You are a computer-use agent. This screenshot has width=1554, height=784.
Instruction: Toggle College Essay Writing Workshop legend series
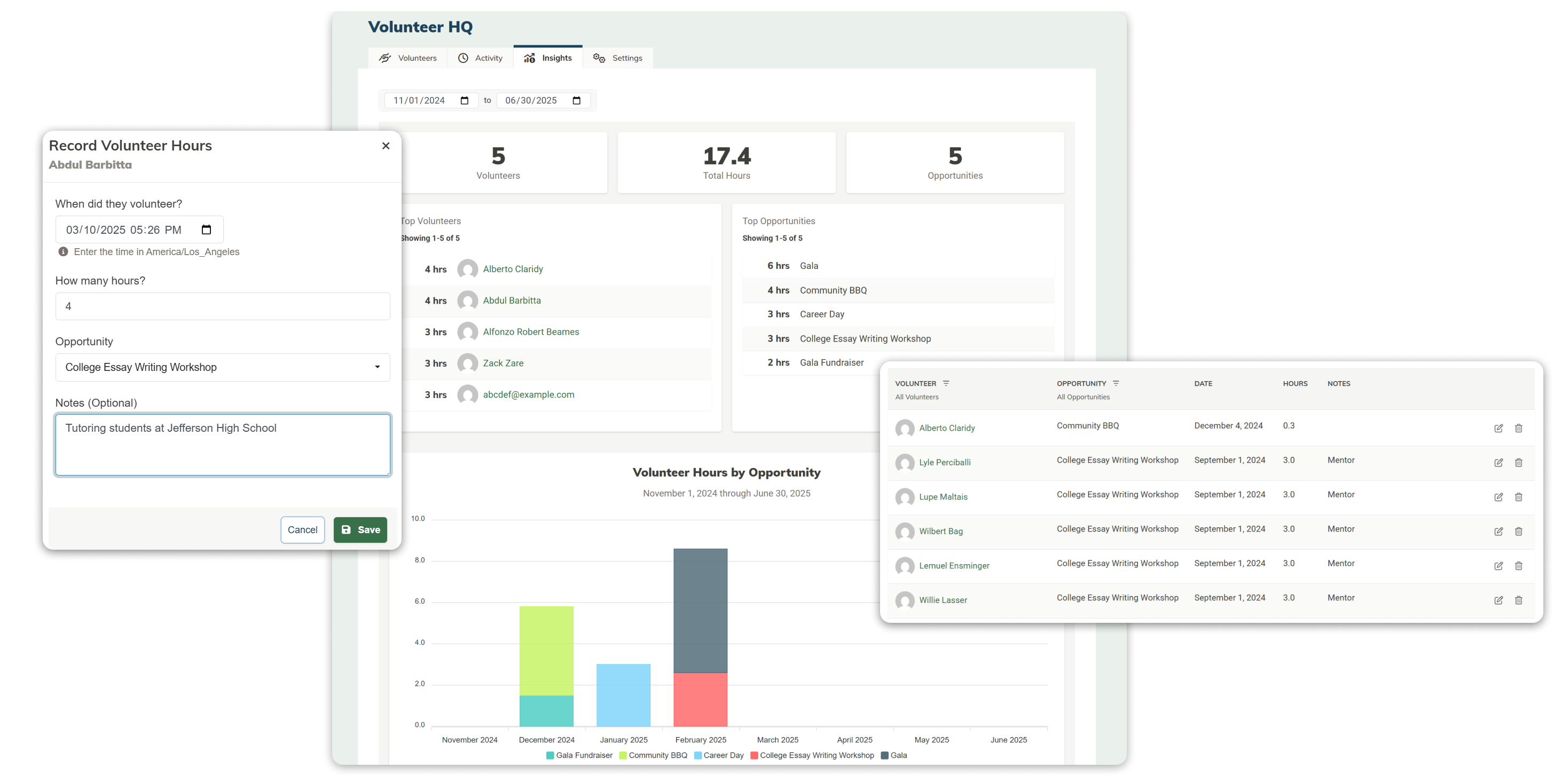(x=812, y=755)
